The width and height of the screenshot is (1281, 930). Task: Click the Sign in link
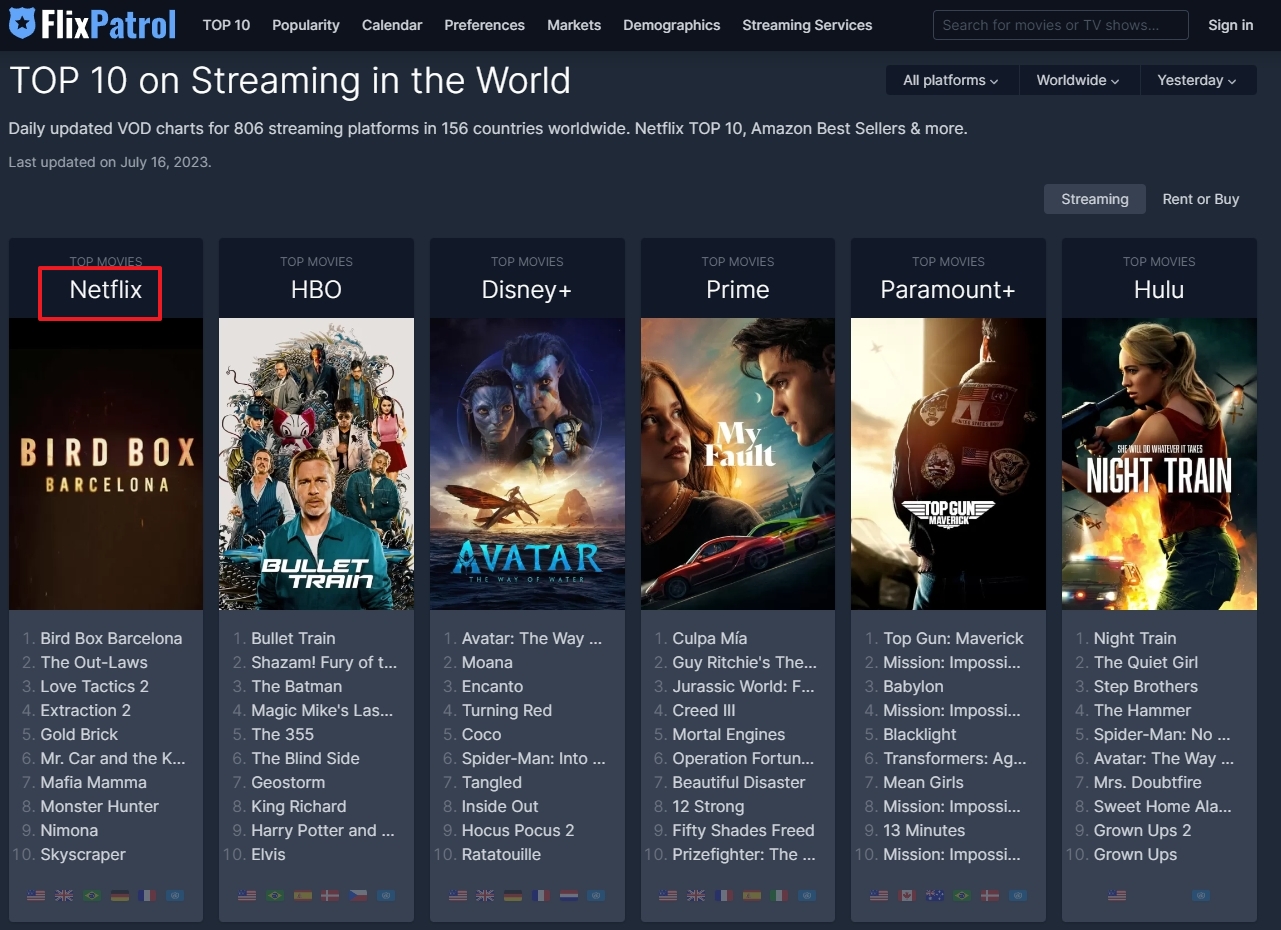coord(1231,25)
